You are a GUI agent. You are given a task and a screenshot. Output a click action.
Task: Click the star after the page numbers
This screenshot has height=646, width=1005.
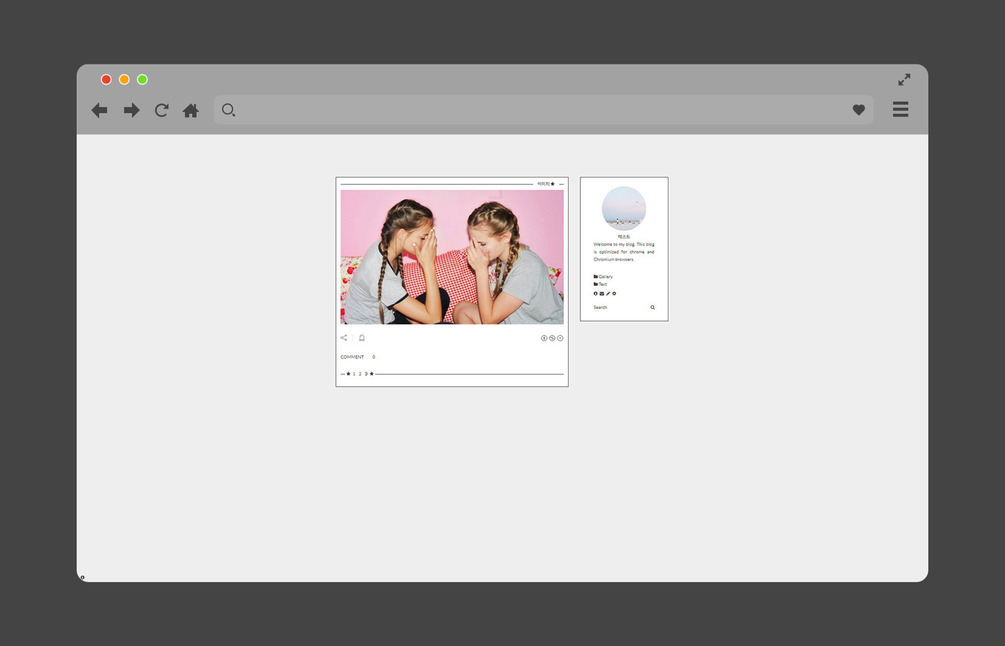coord(372,374)
